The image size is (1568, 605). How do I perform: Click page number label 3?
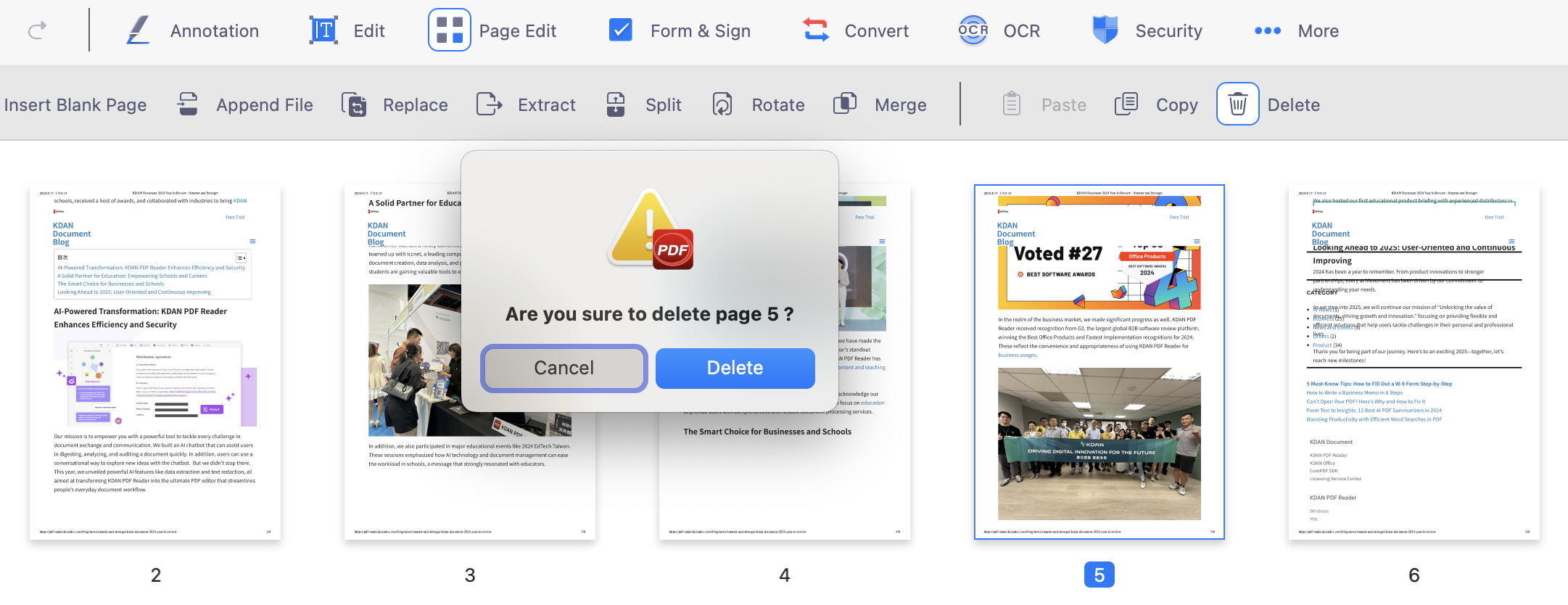[x=470, y=575]
